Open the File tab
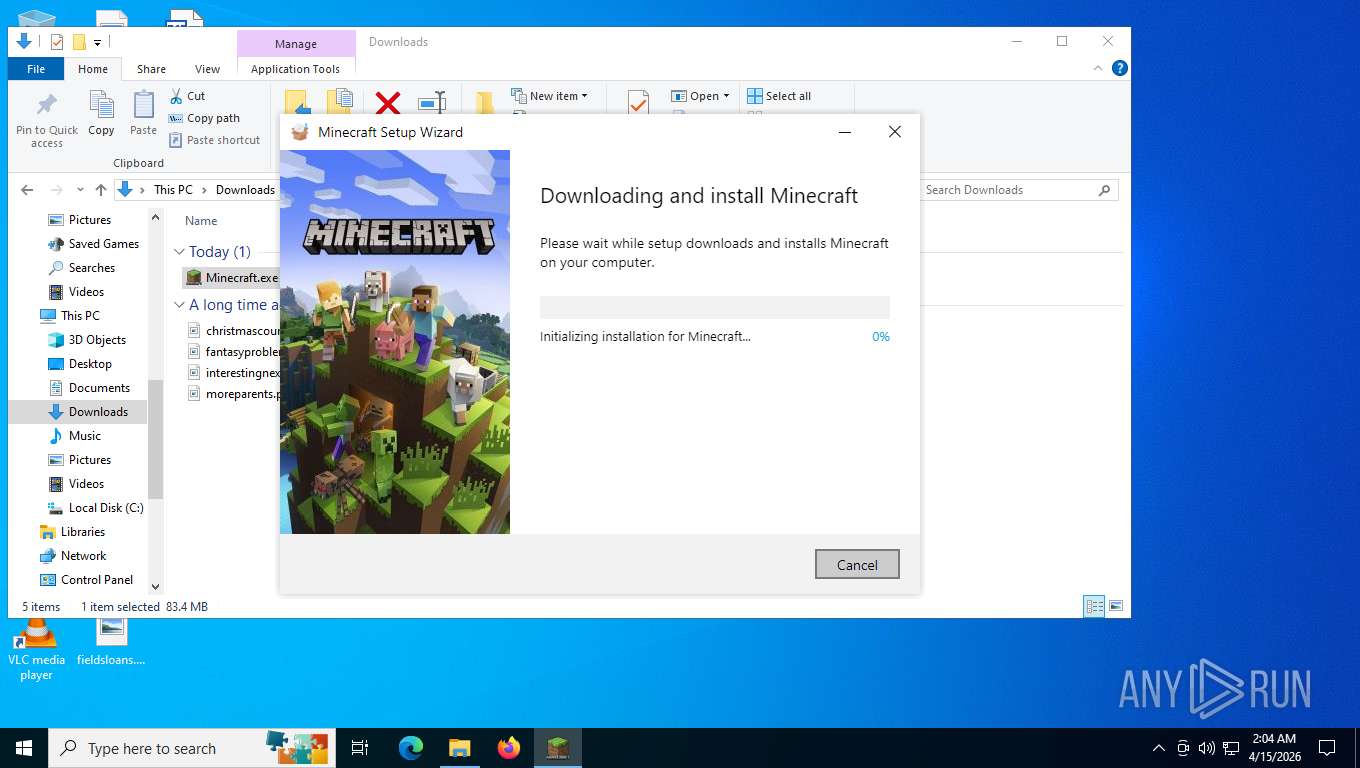 click(x=36, y=69)
